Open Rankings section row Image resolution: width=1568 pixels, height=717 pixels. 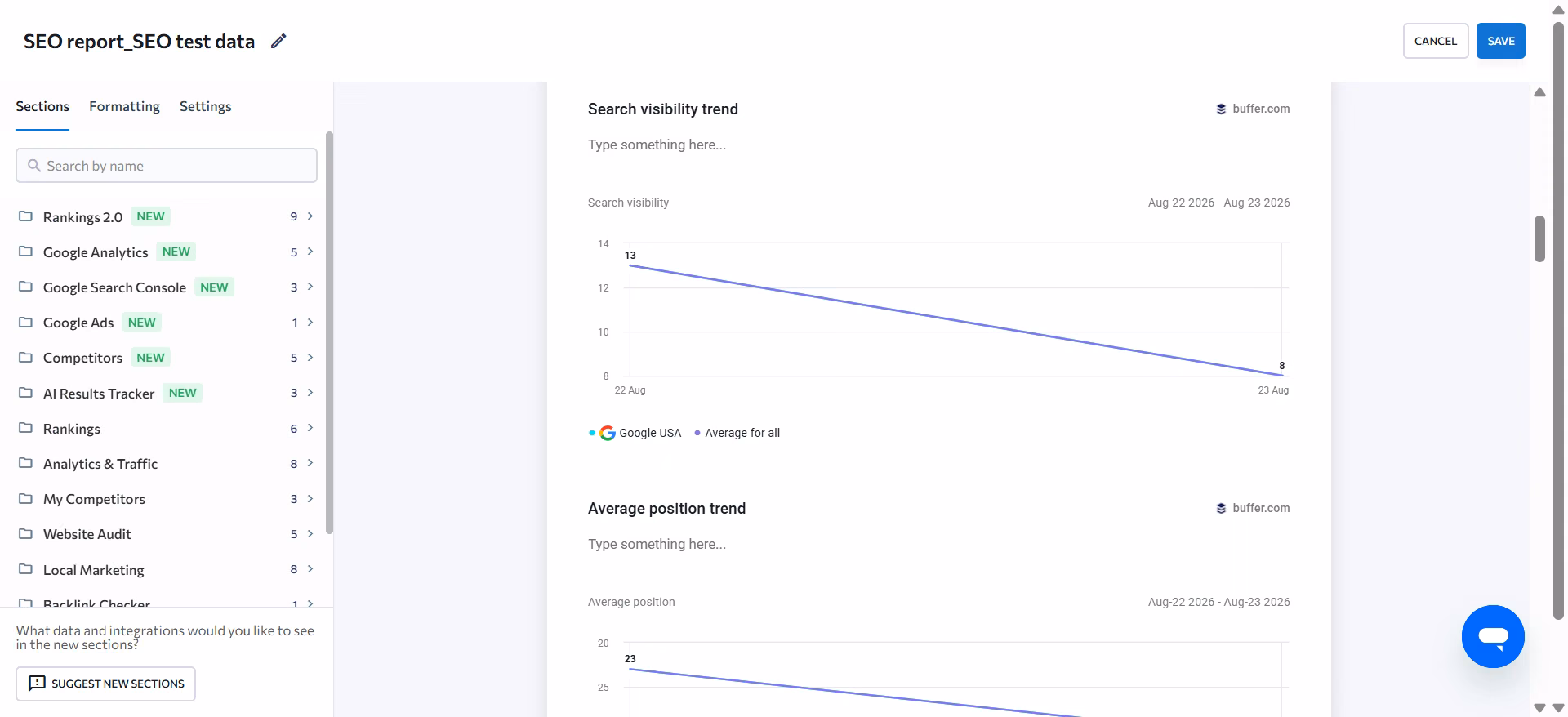(x=167, y=428)
